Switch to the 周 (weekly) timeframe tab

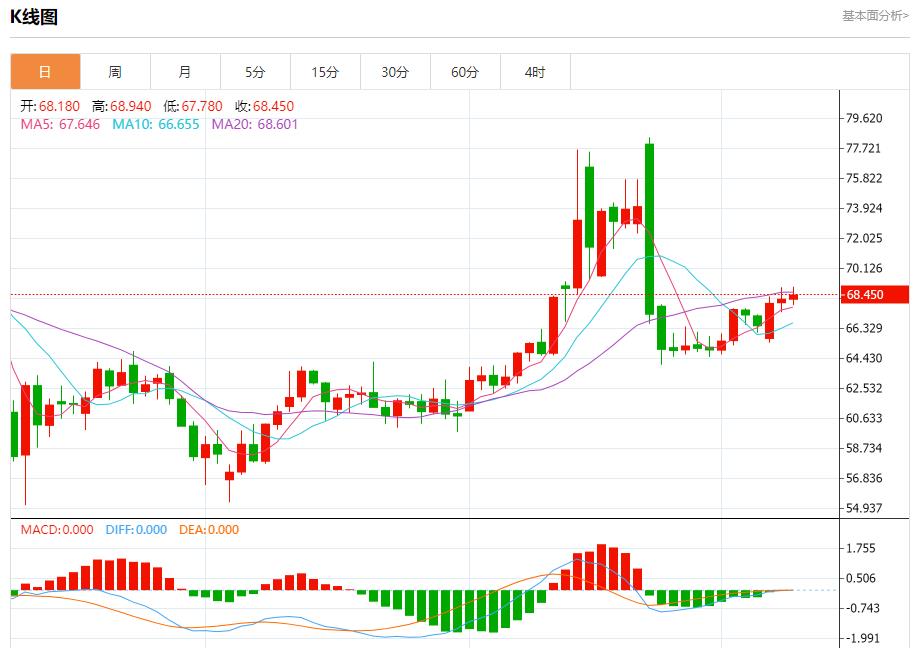point(114,71)
